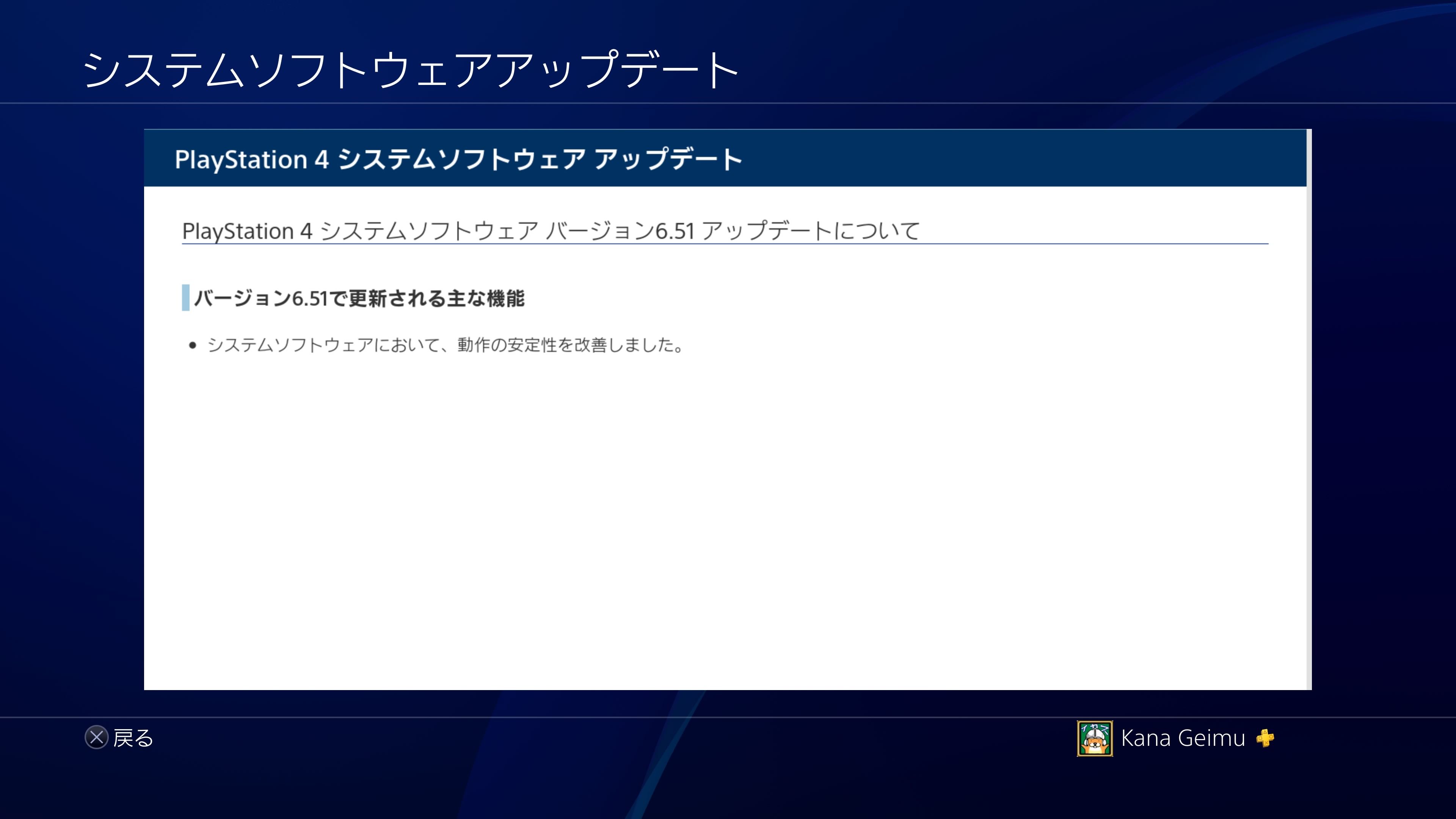Click the X button icon beside 戻る
Image resolution: width=1456 pixels, height=819 pixels.
pyautogui.click(x=97, y=737)
